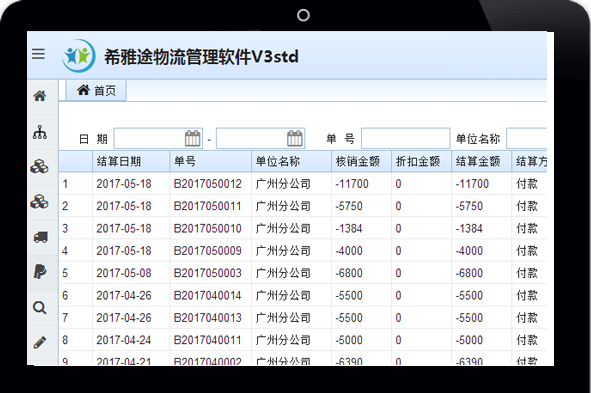This screenshot has height=393, width=591.
Task: Click the 单号 search input field
Action: pyautogui.click(x=406, y=138)
